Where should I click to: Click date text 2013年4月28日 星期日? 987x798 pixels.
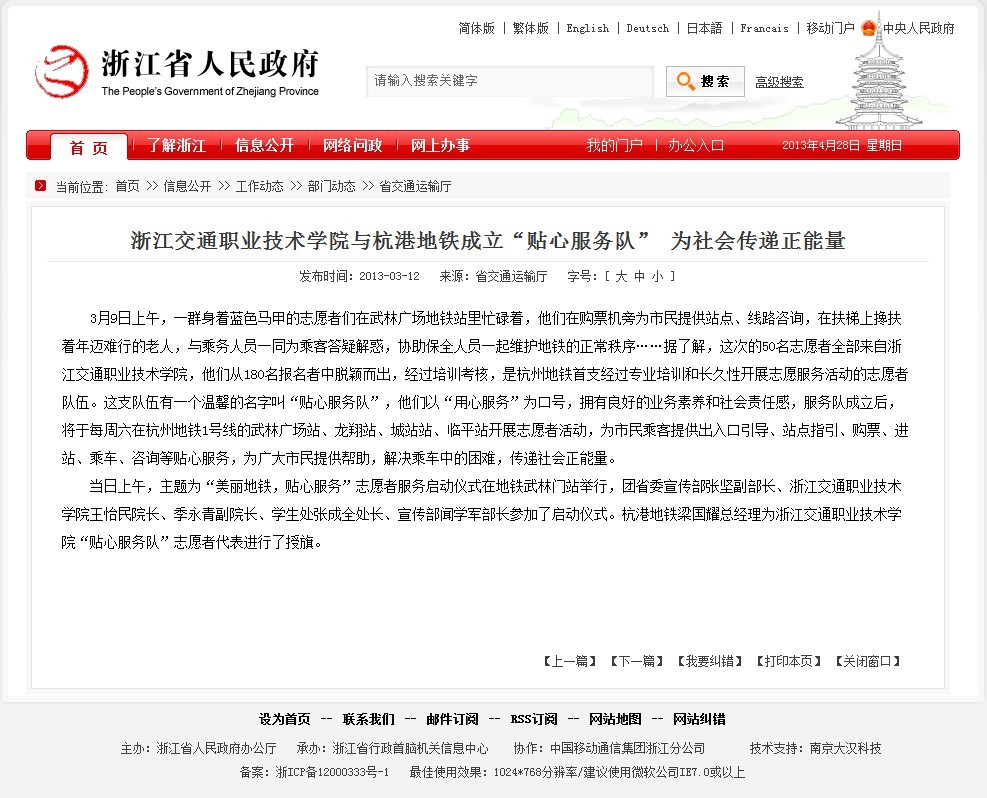click(842, 145)
